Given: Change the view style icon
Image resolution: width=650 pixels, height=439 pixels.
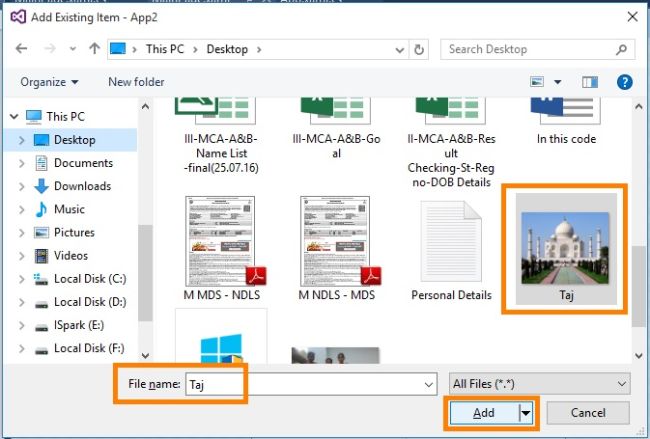Looking at the screenshot, I should (537, 82).
